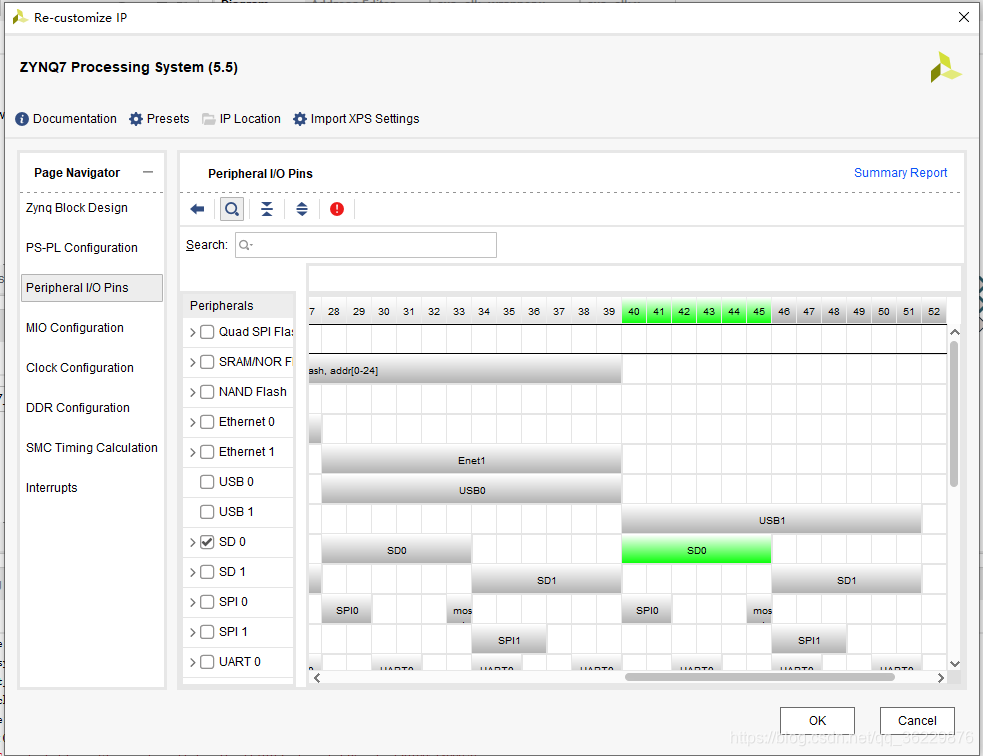Click the scroll up arrow
The image size is (983, 756).
954,332
